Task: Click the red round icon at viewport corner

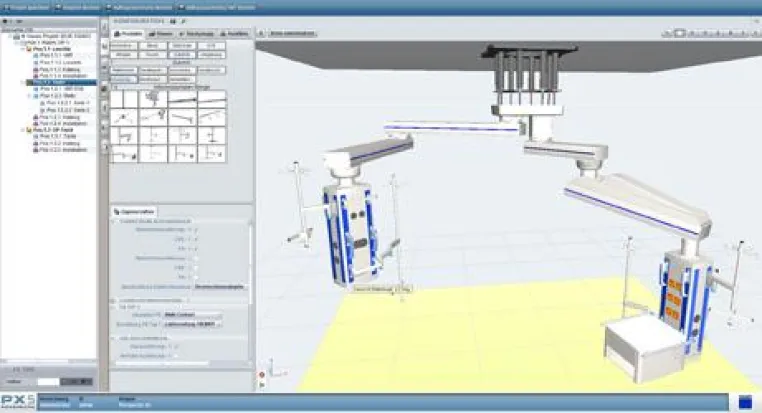Action: [262, 375]
